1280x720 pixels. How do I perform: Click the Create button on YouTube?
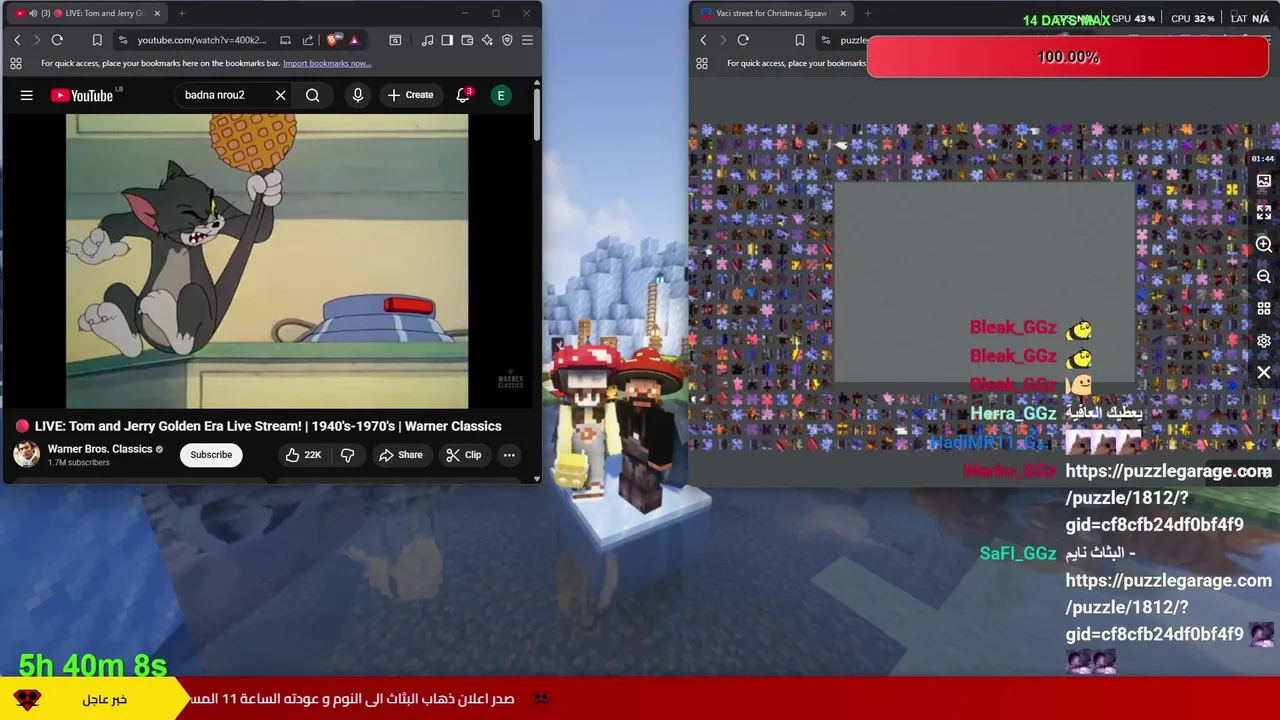coord(411,95)
